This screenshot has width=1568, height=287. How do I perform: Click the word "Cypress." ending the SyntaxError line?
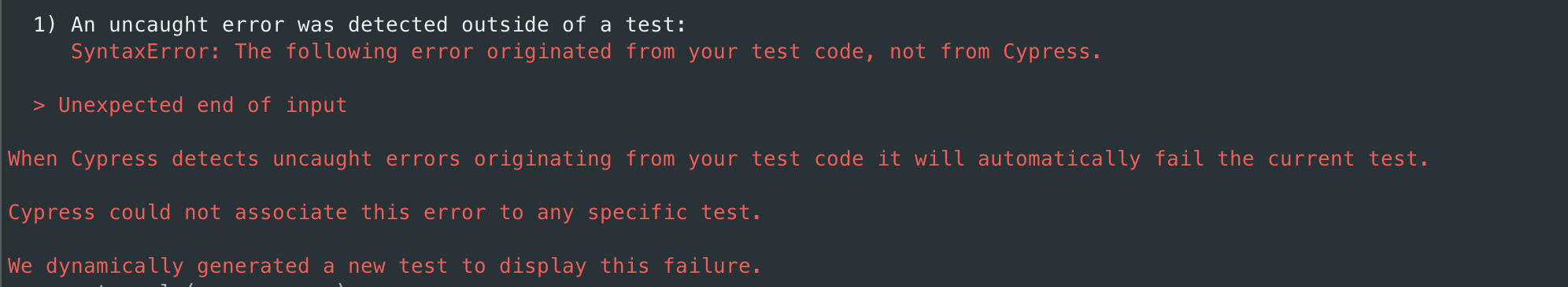click(1053, 52)
